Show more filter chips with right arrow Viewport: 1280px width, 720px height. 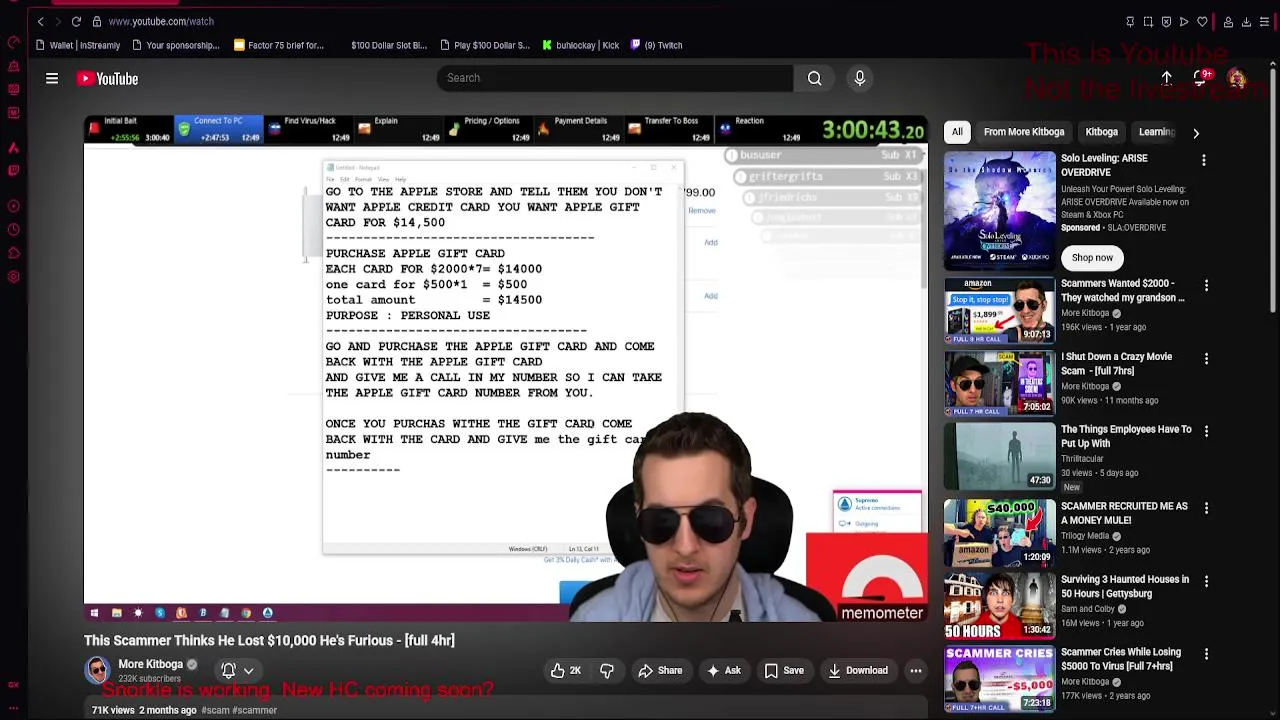(1196, 132)
